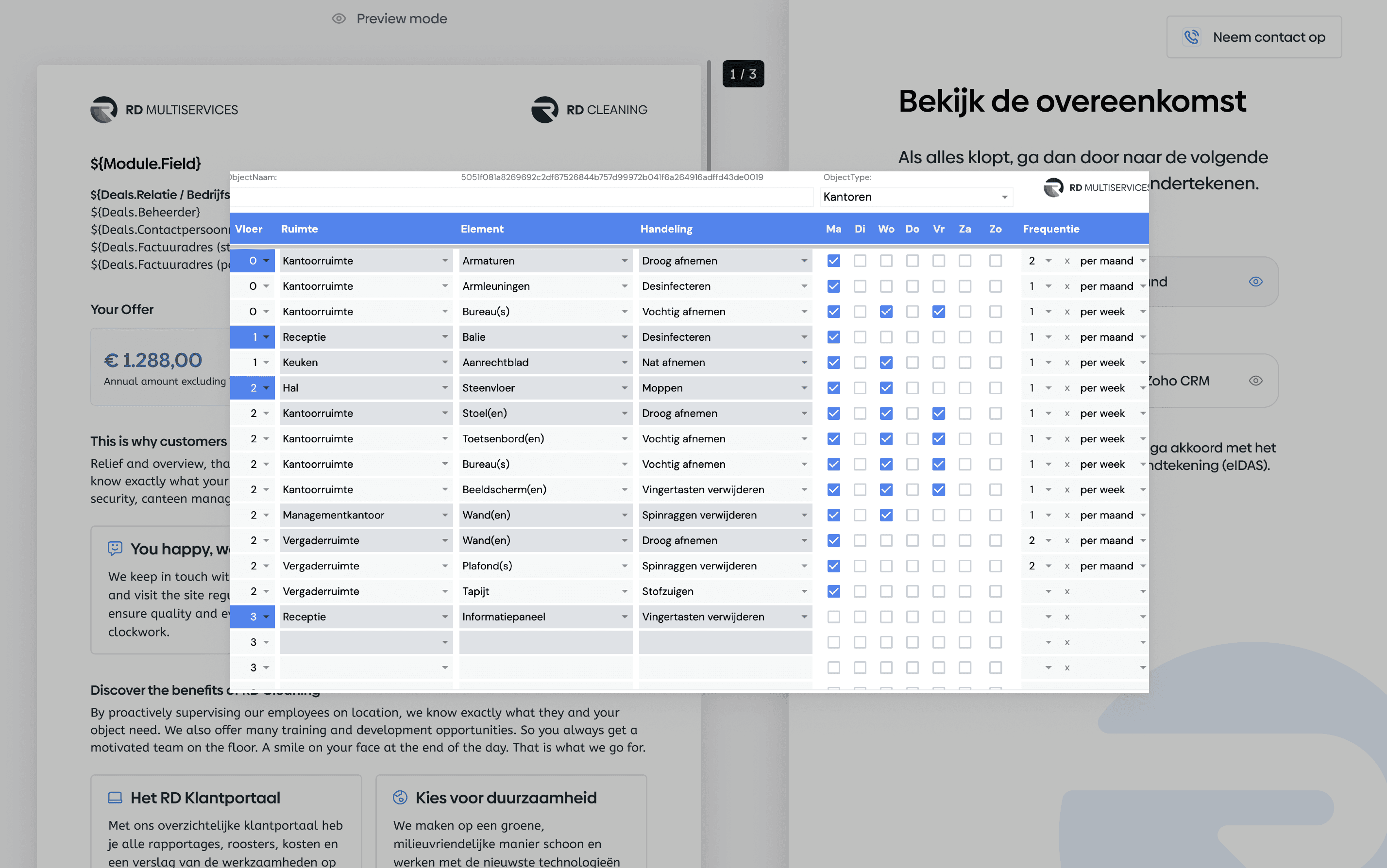1387x868 pixels.
Task: Click the Ruimte column header
Action: coord(299,229)
